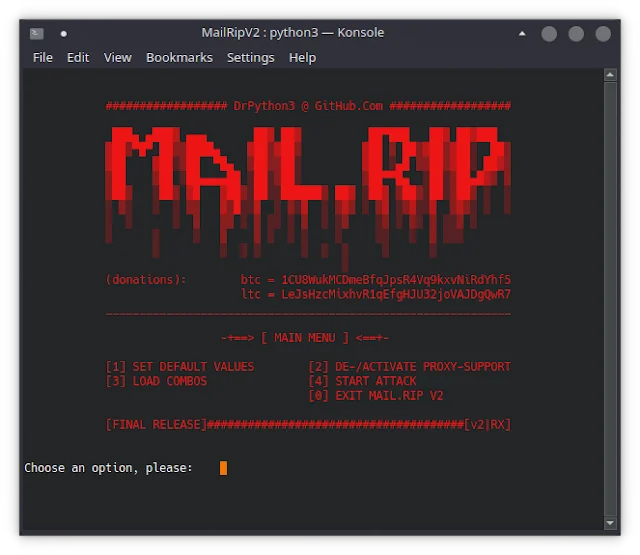Image resolution: width=640 pixels, height=555 pixels.
Task: Expand the Bookmarks menu
Action: 179,58
